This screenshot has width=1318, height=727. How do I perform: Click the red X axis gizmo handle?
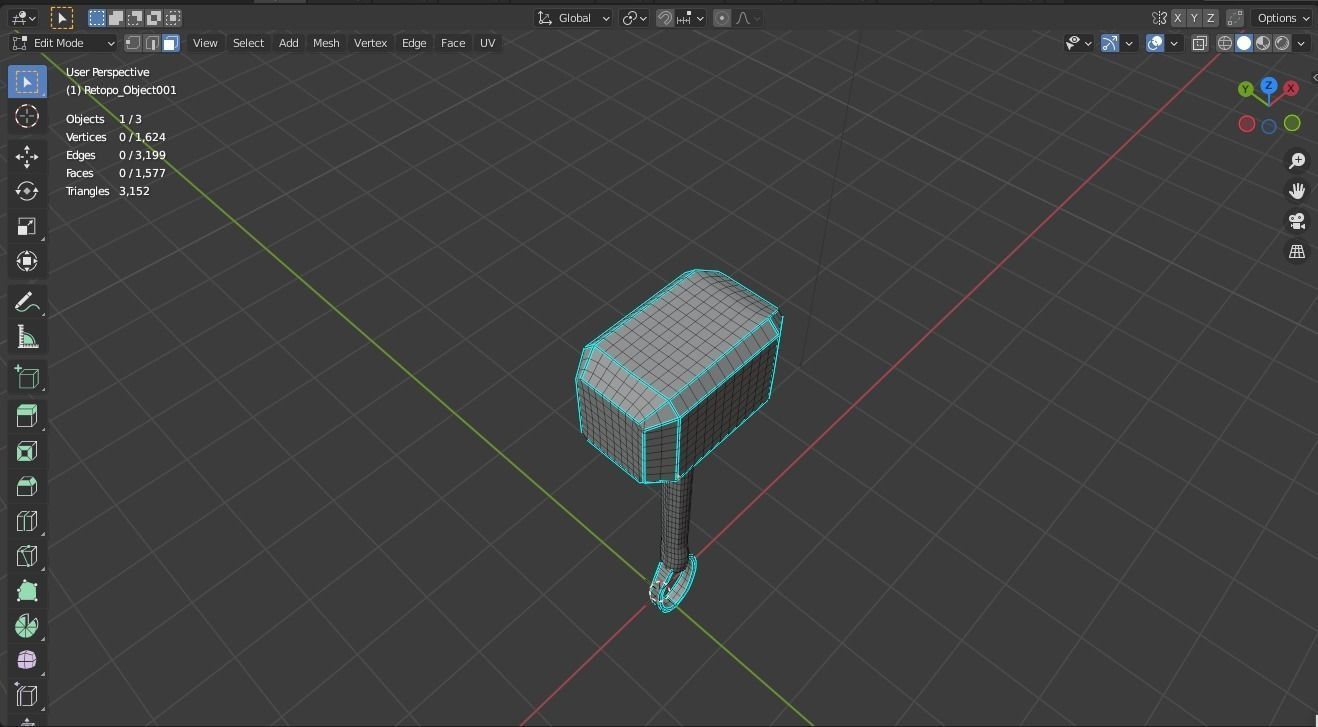point(1291,88)
